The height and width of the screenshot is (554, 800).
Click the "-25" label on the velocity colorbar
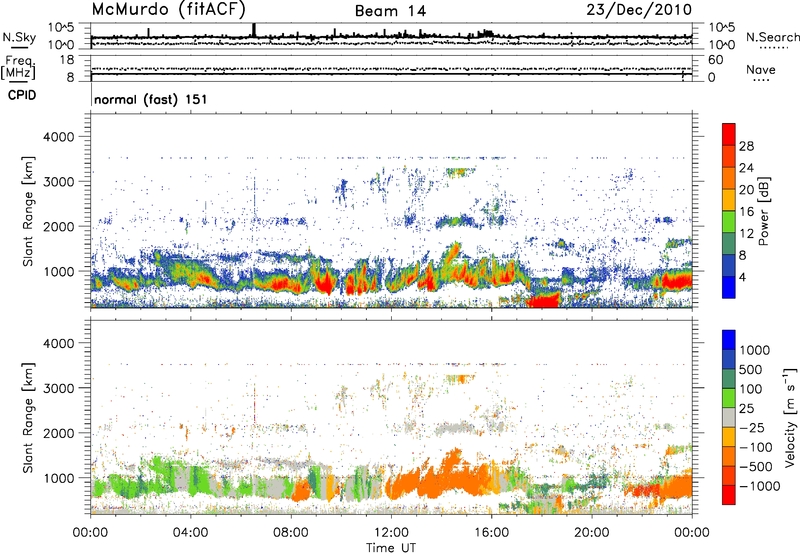tap(751, 427)
